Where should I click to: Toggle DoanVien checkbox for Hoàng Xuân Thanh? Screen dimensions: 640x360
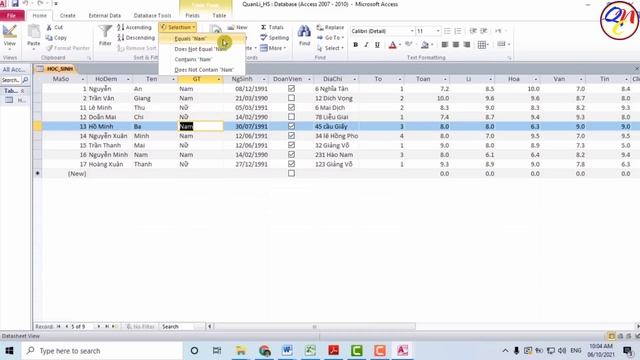[x=291, y=164]
